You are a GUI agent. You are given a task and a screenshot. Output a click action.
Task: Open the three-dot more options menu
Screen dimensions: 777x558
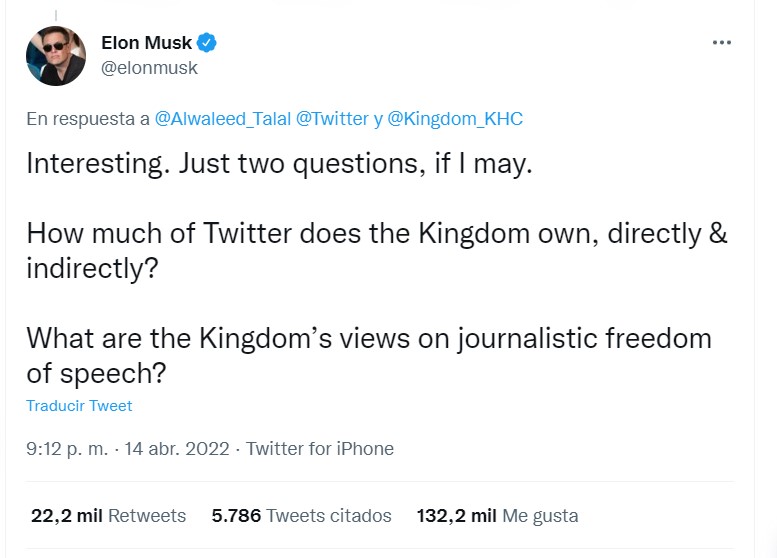pos(722,44)
